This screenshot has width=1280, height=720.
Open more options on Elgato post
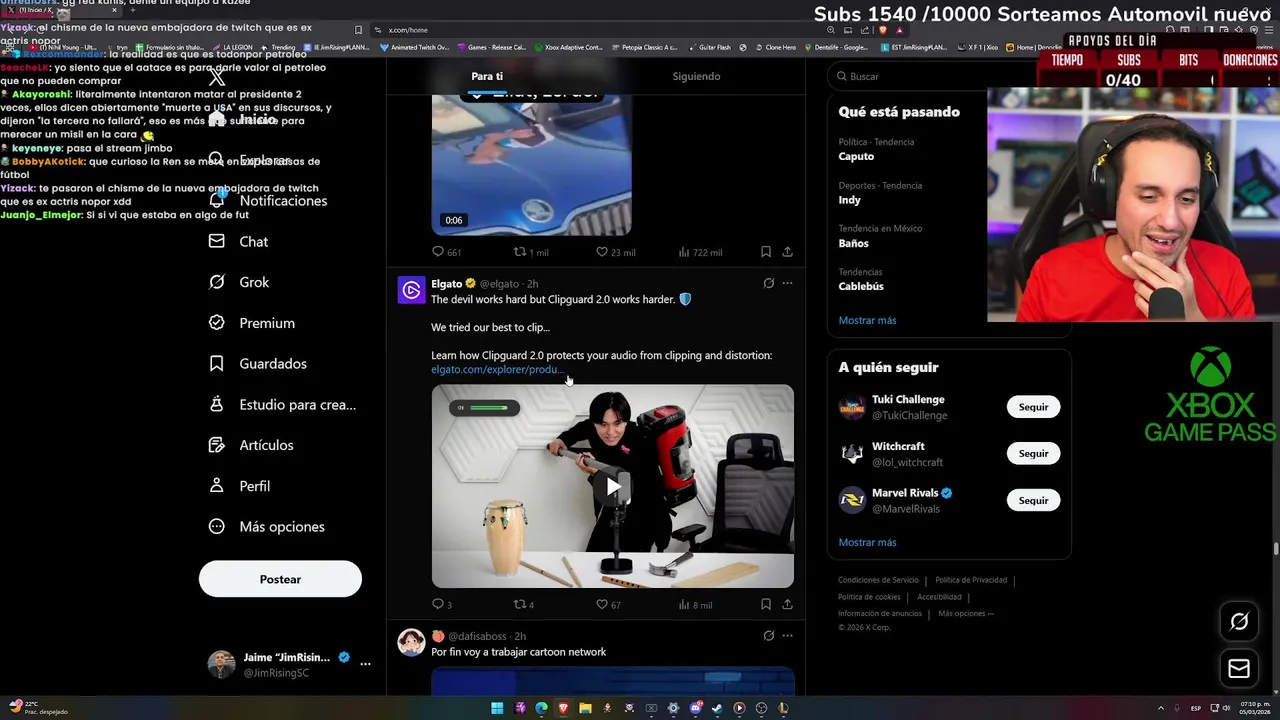[787, 283]
